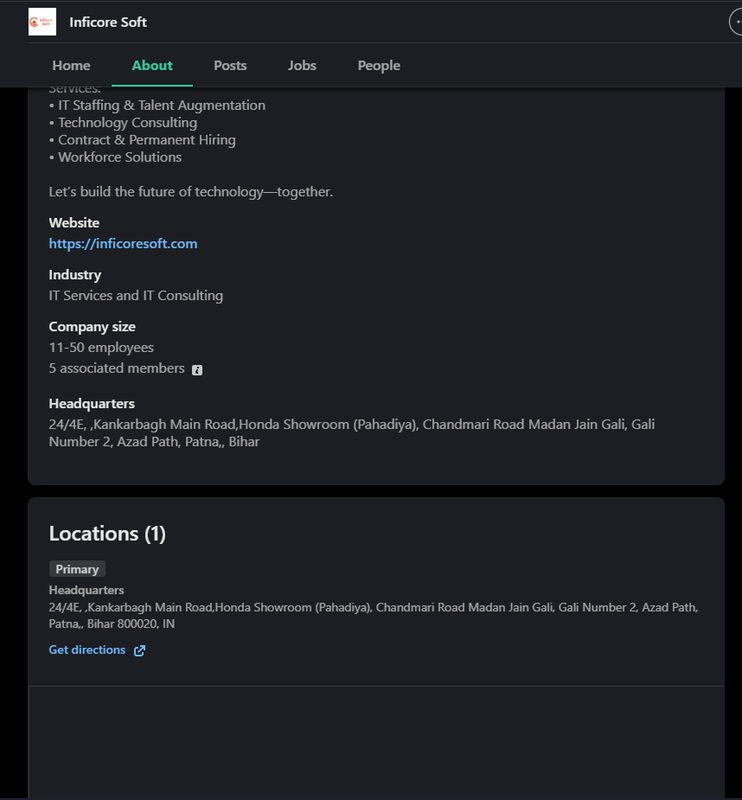Switch to the Posts tab

click(230, 65)
